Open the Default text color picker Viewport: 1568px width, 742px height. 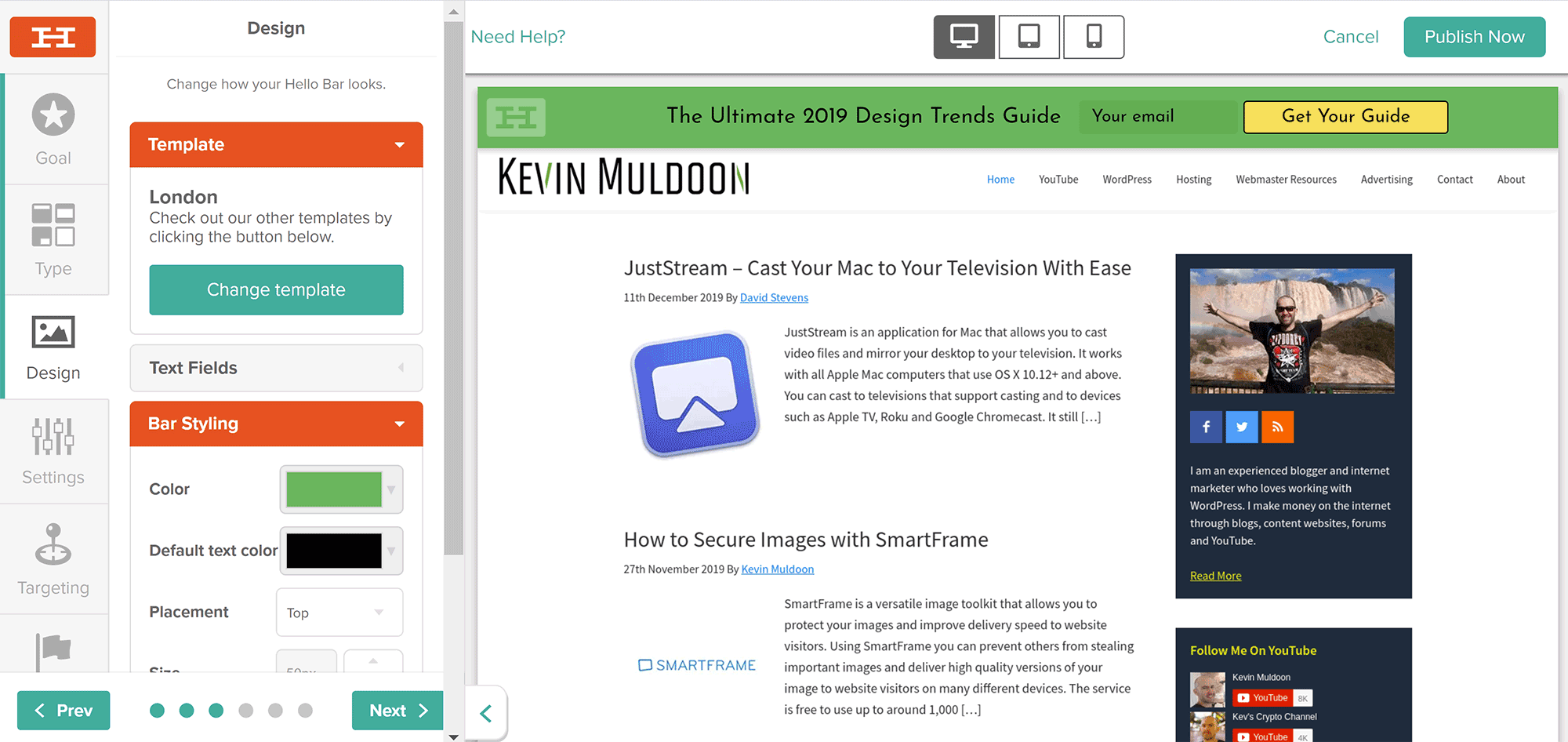[x=341, y=551]
